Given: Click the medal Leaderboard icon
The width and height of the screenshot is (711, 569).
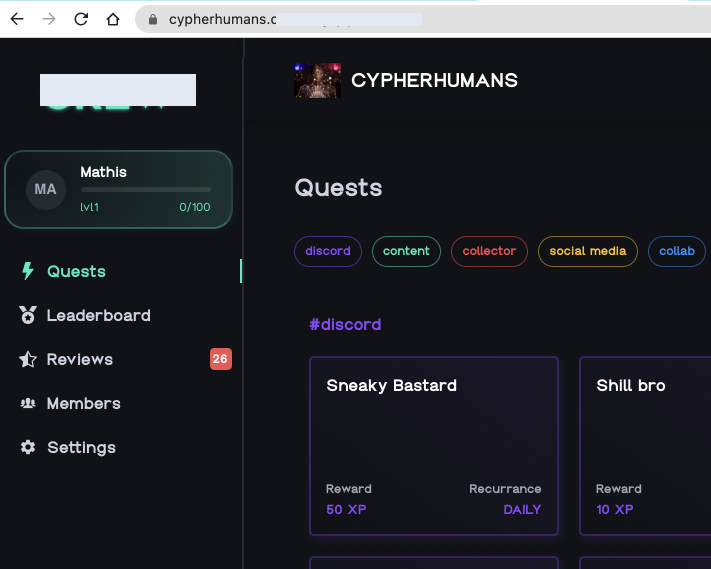Looking at the screenshot, I should tap(28, 315).
